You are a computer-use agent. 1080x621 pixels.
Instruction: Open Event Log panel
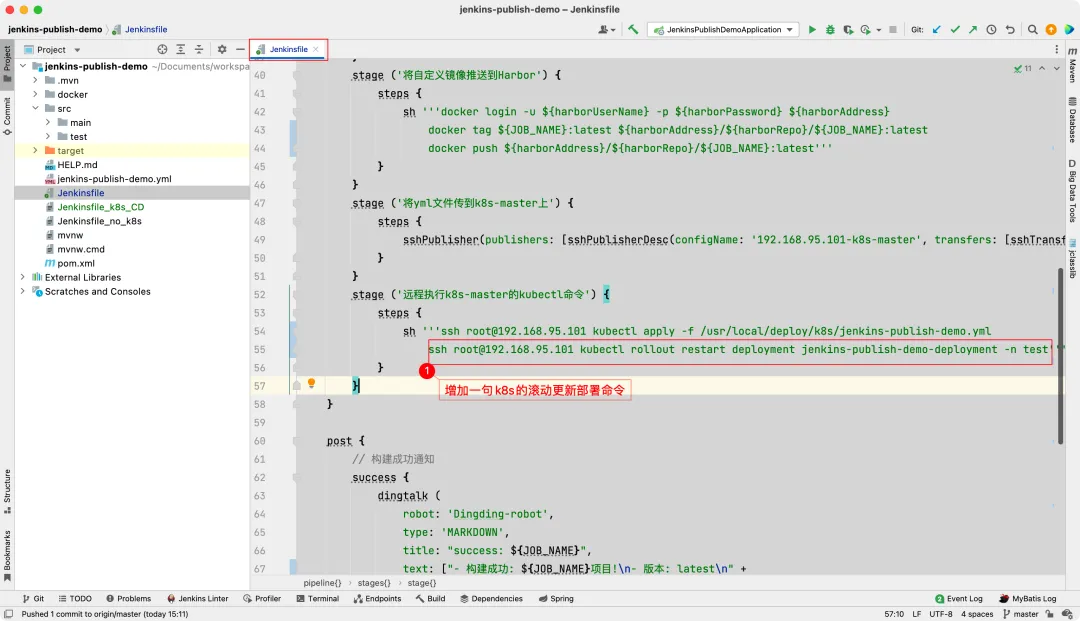tap(959, 598)
